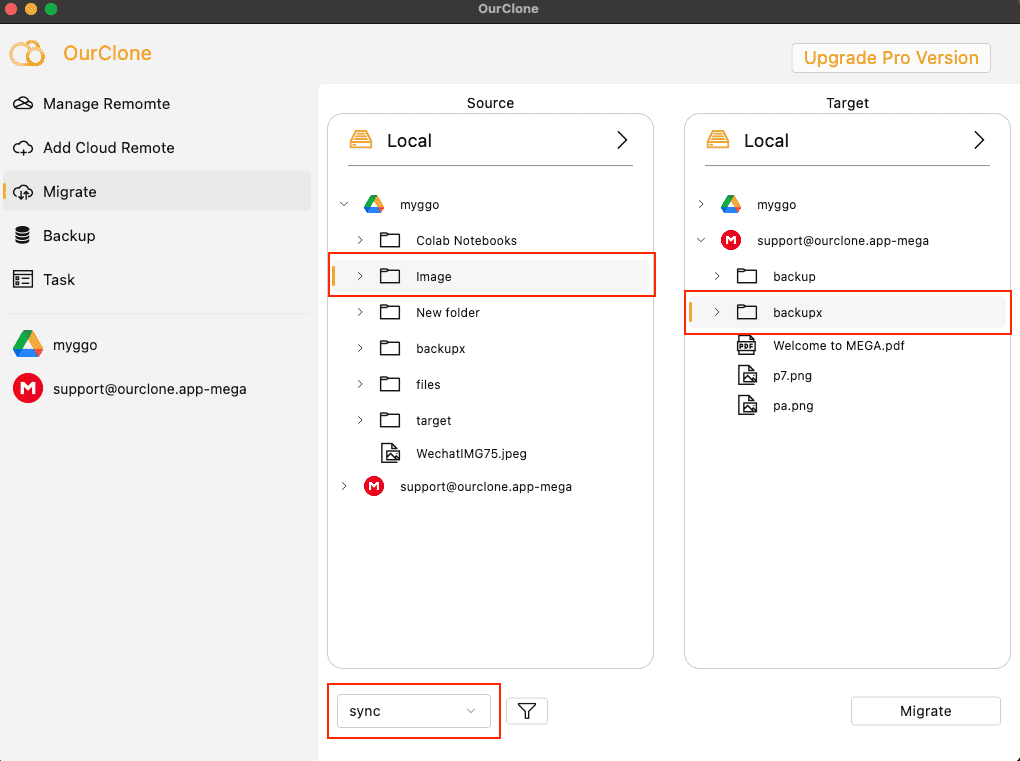This screenshot has width=1020, height=761.
Task: Expand the myggo drive in Target
Action: (701, 205)
